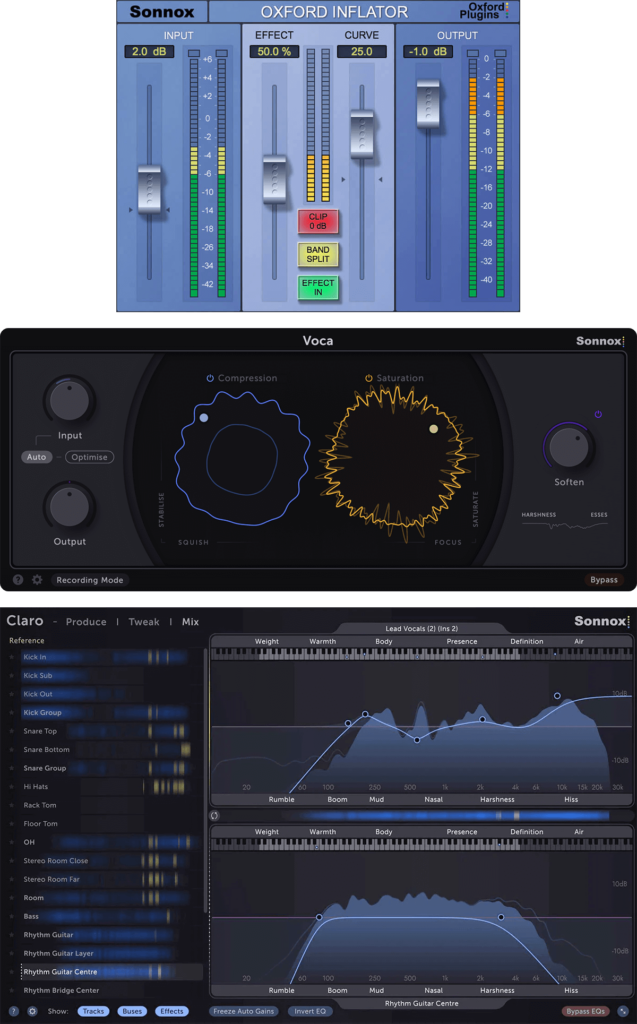The height and width of the screenshot is (1024, 637).
Task: Open the Voca settings gear icon
Action: click(x=37, y=579)
